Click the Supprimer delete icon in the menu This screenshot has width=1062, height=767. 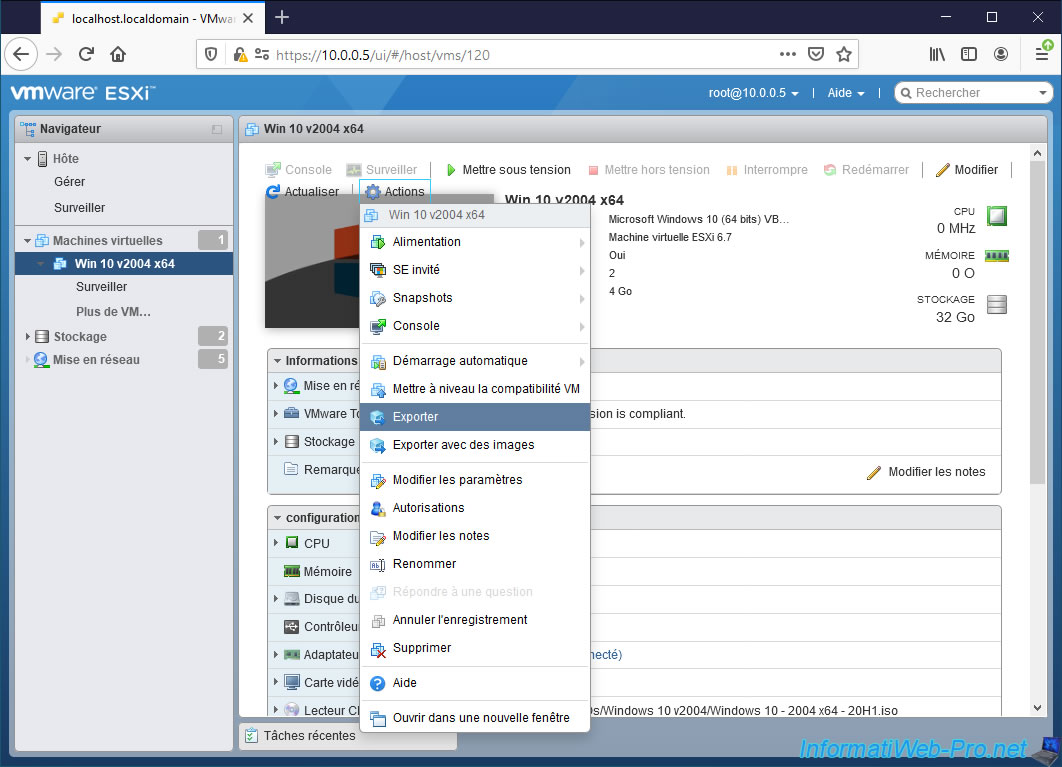pos(378,649)
